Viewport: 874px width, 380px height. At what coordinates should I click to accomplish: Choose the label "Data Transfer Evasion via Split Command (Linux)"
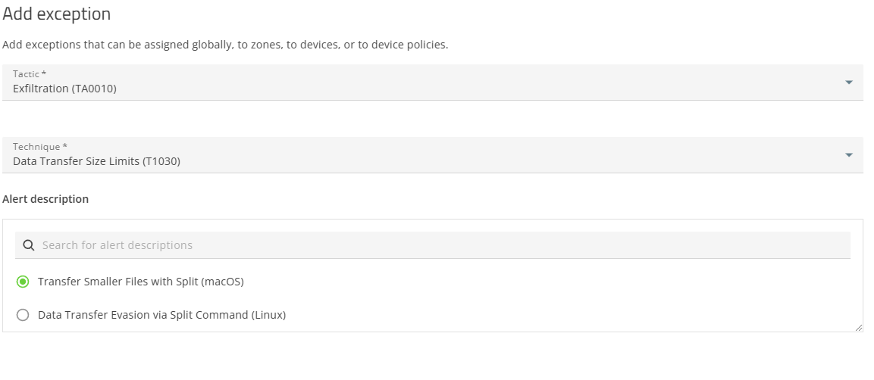(x=162, y=315)
